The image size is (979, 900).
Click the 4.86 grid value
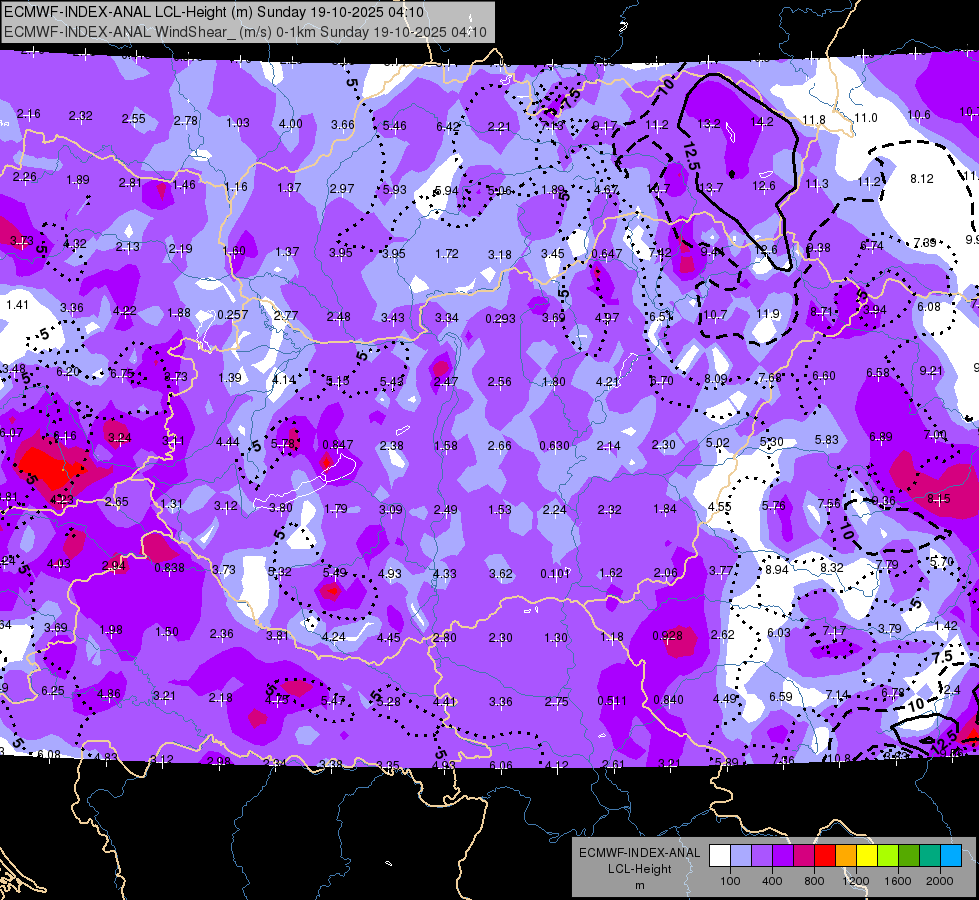tap(109, 693)
